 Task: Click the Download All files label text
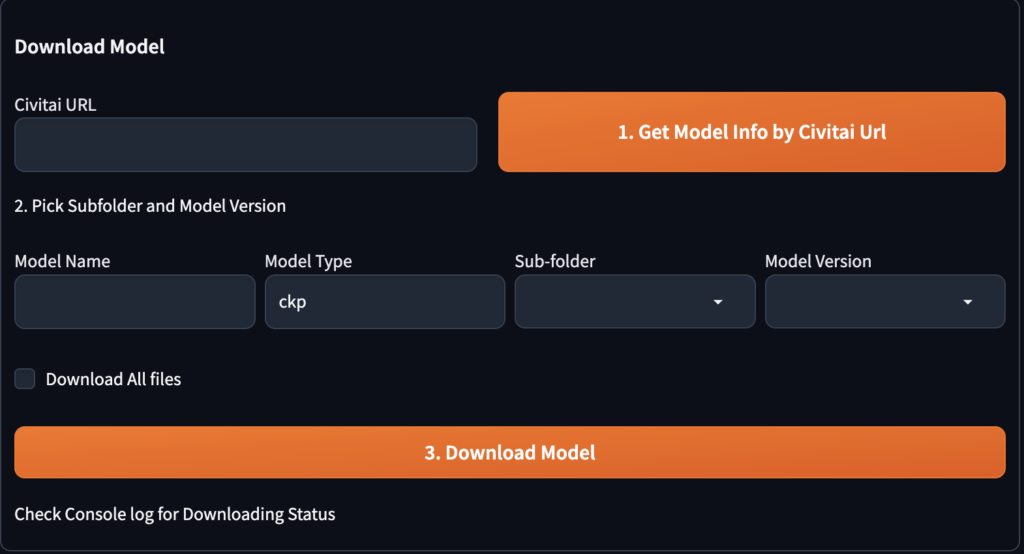coord(113,379)
